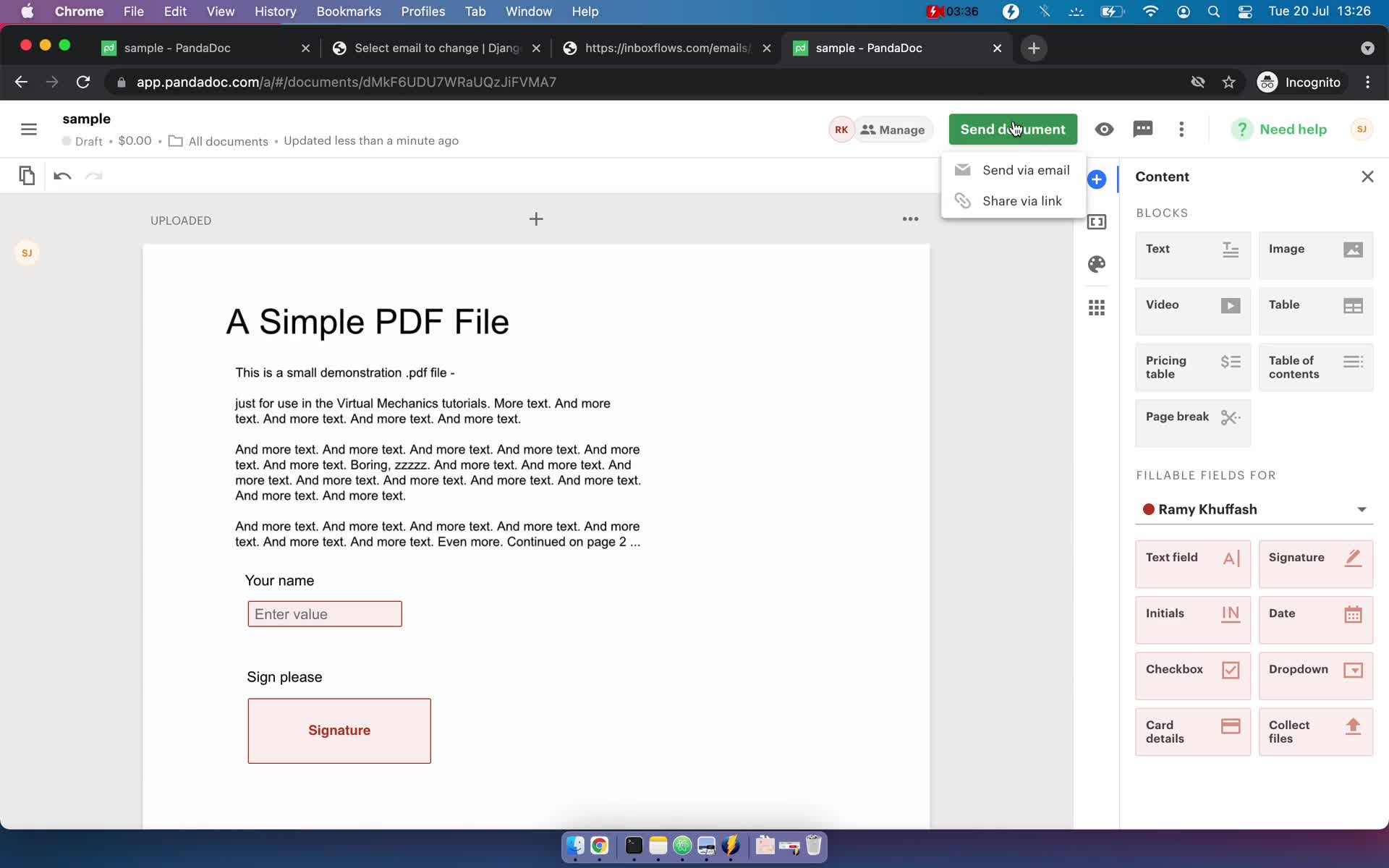
Task: Click the color palette sidebar icon
Action: (x=1097, y=264)
